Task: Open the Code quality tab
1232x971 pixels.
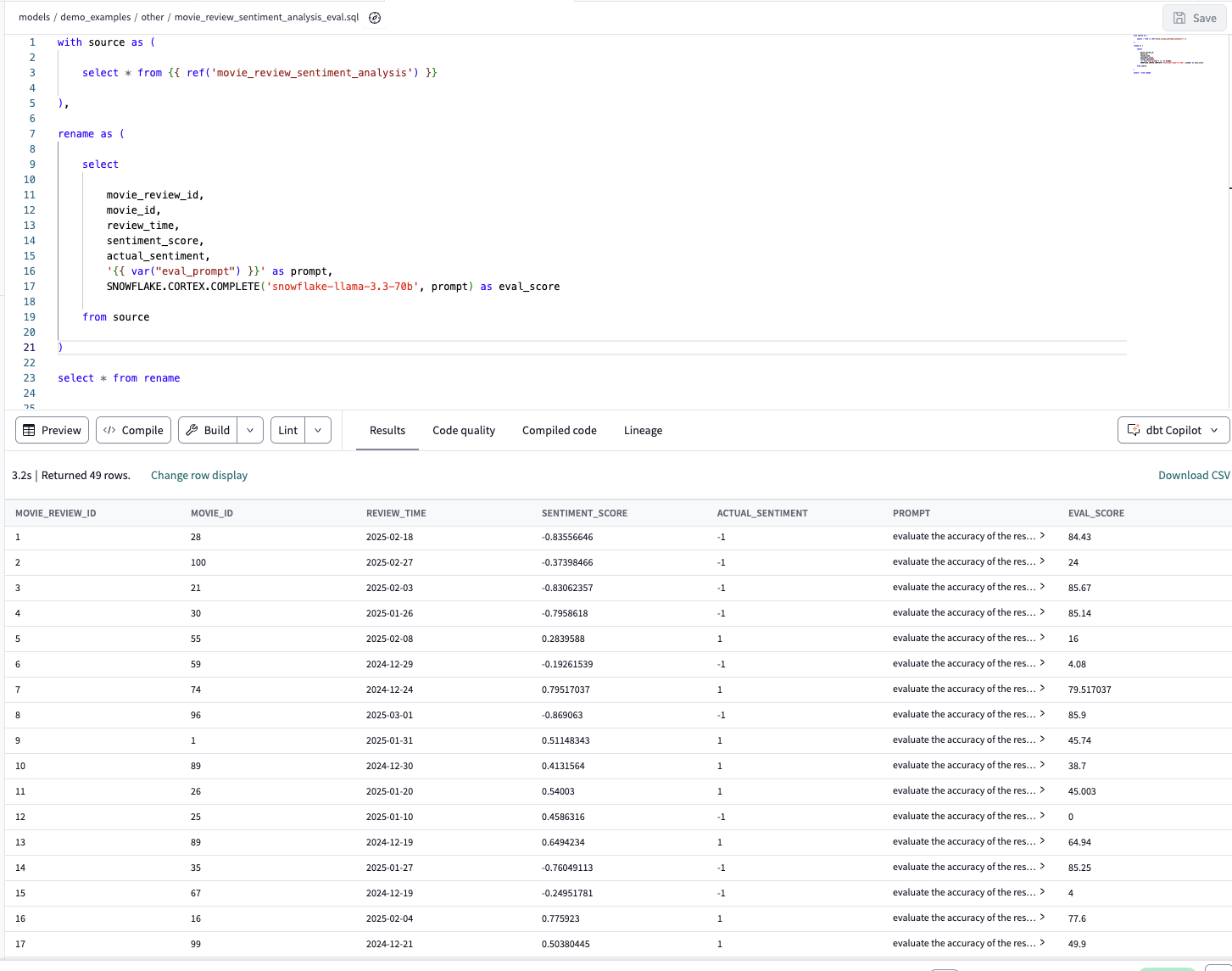Action: (x=464, y=430)
